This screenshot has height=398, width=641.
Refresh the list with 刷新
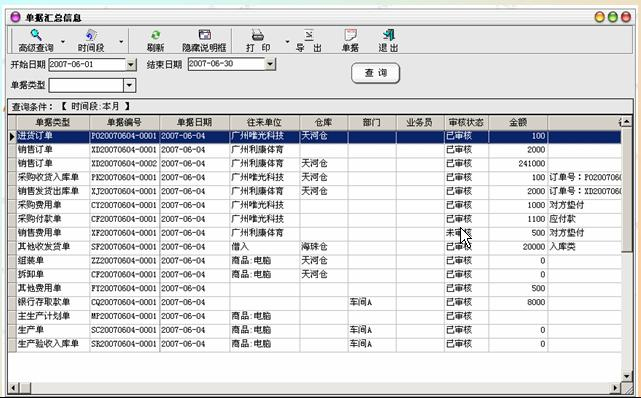155,40
